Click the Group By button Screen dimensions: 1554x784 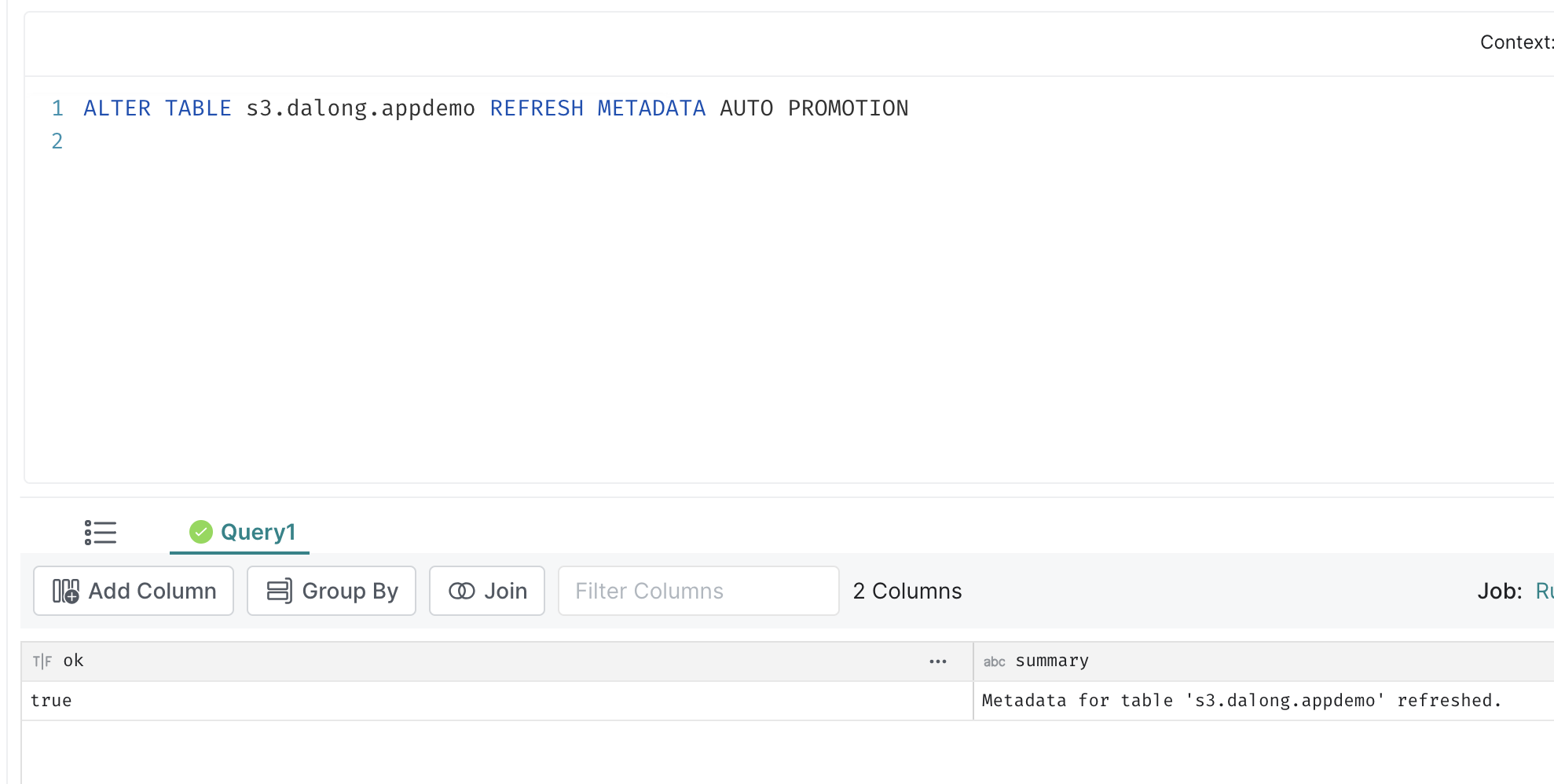coord(332,591)
